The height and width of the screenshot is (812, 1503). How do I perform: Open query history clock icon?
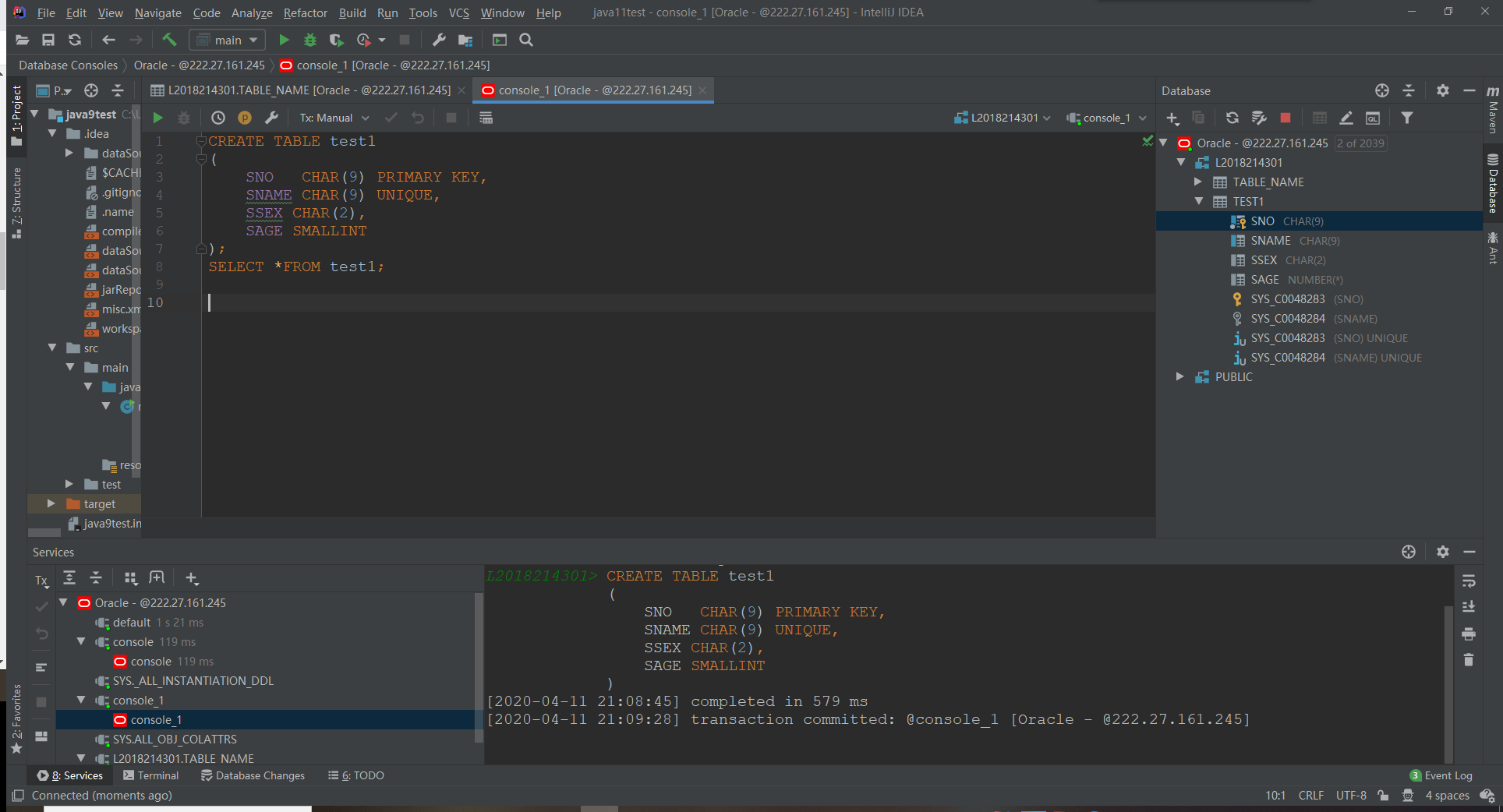point(218,118)
